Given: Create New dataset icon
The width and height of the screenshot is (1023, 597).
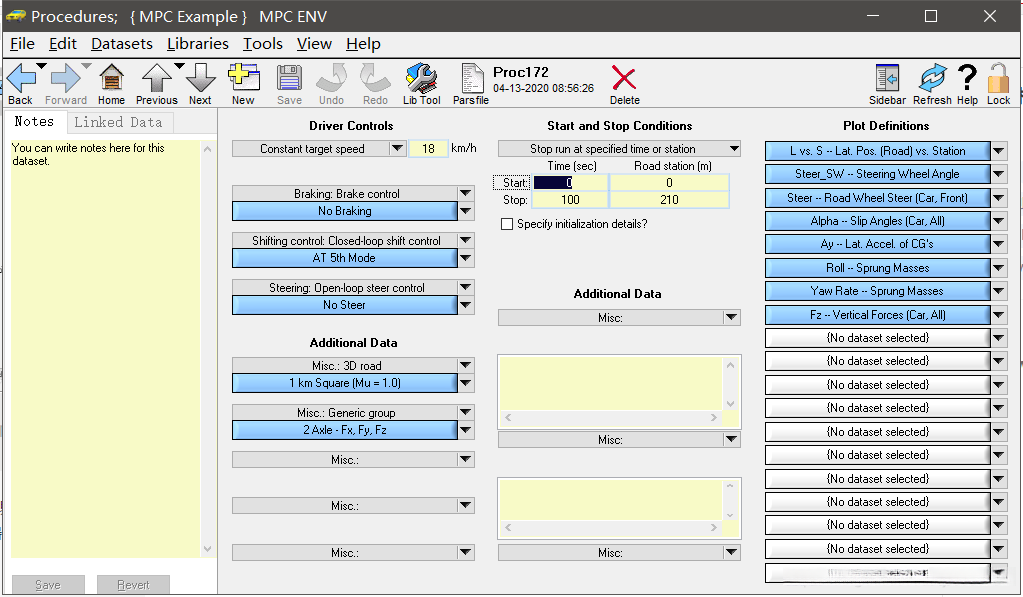Looking at the screenshot, I should tap(243, 78).
